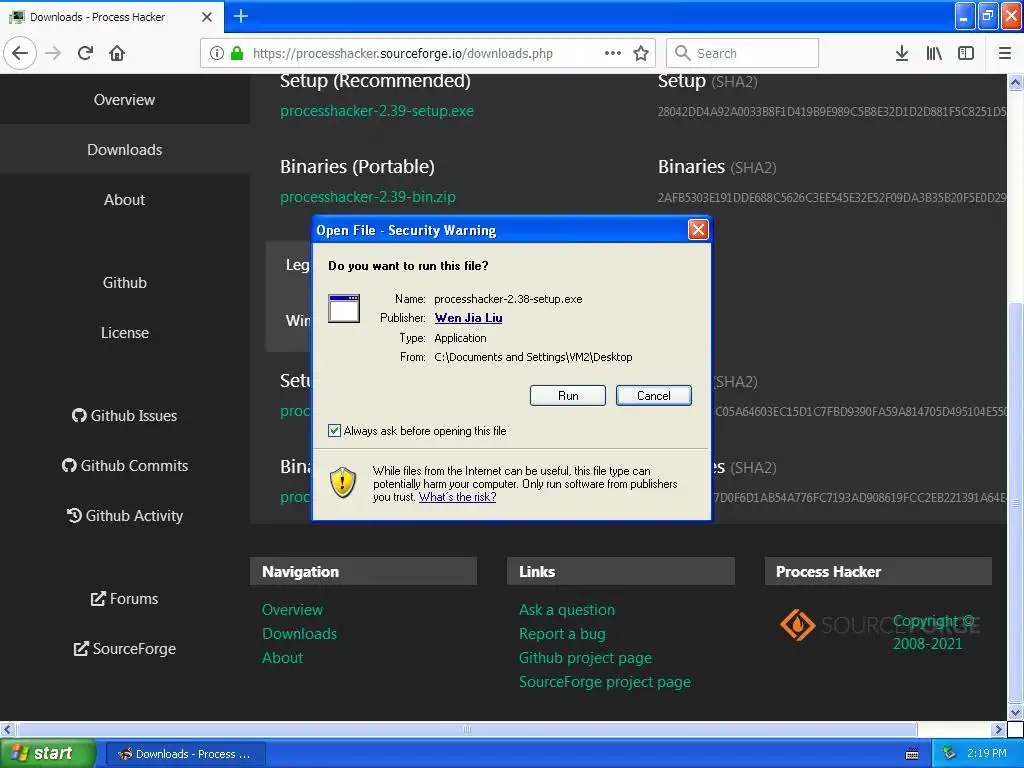Select Overview in the left sidebar
The image size is (1024, 768).
pyautogui.click(x=124, y=100)
